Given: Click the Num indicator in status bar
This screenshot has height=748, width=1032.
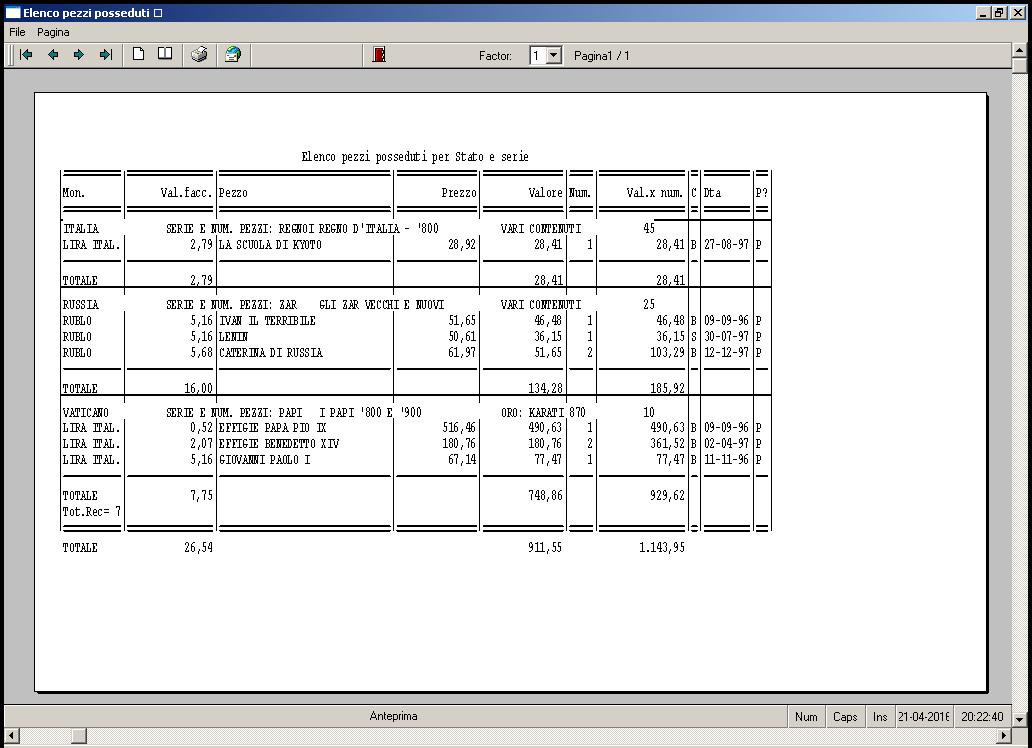Looking at the screenshot, I should (x=806, y=717).
